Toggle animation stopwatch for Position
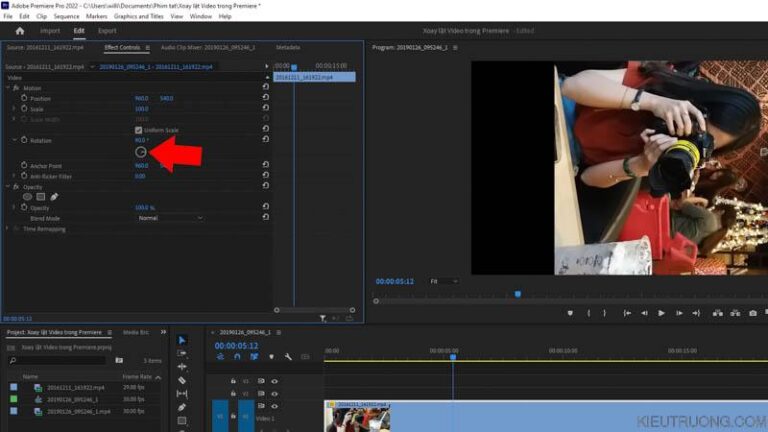Viewport: 768px width, 432px height. click(x=24, y=98)
